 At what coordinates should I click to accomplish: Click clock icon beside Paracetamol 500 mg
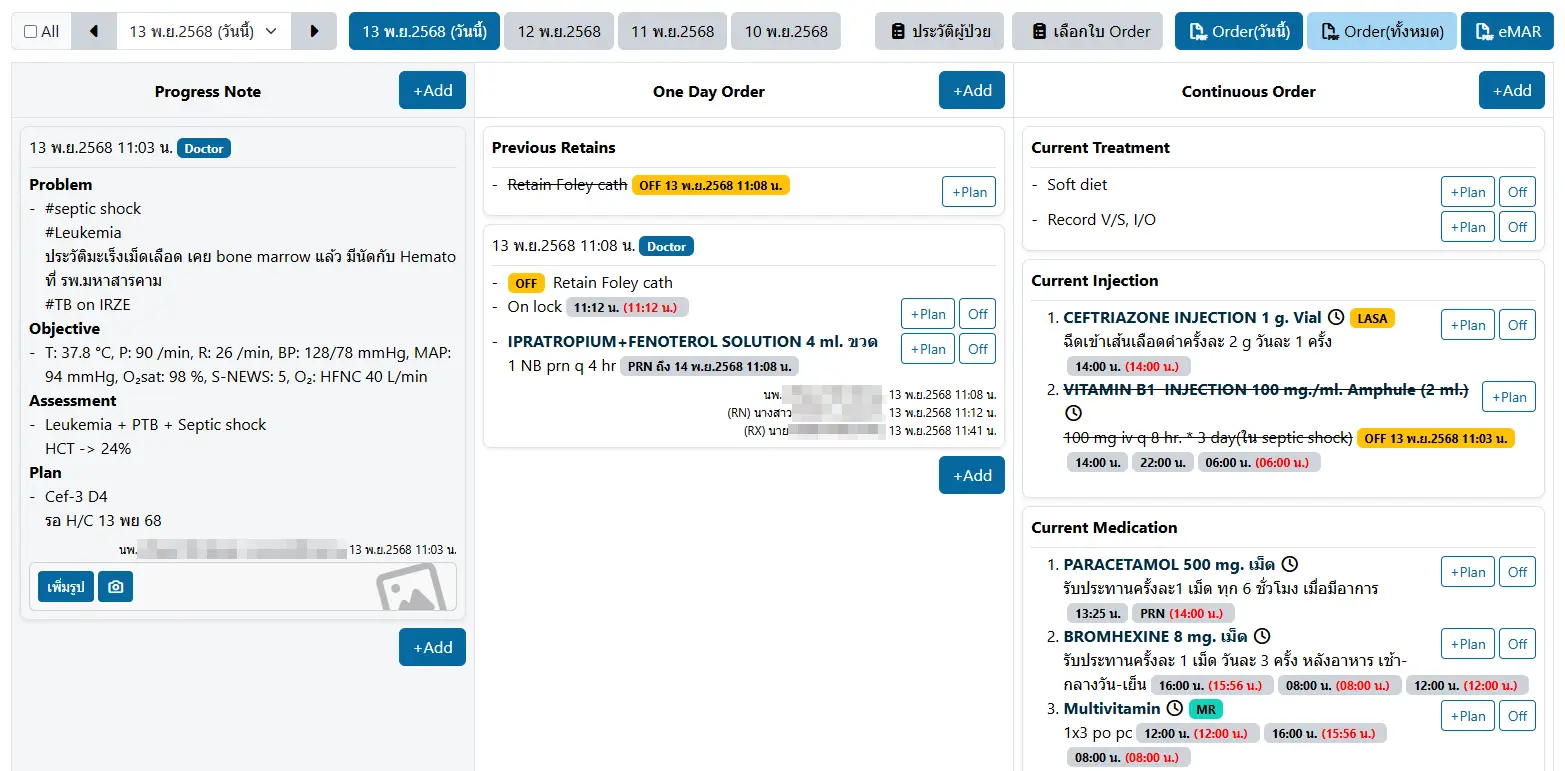(1290, 564)
